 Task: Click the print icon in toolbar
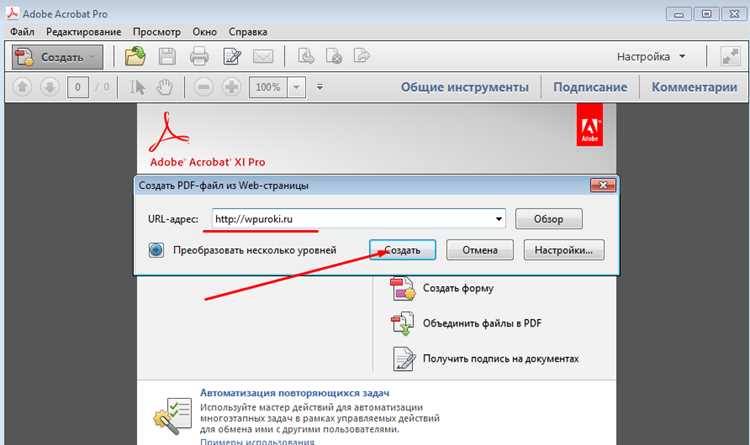click(x=199, y=56)
